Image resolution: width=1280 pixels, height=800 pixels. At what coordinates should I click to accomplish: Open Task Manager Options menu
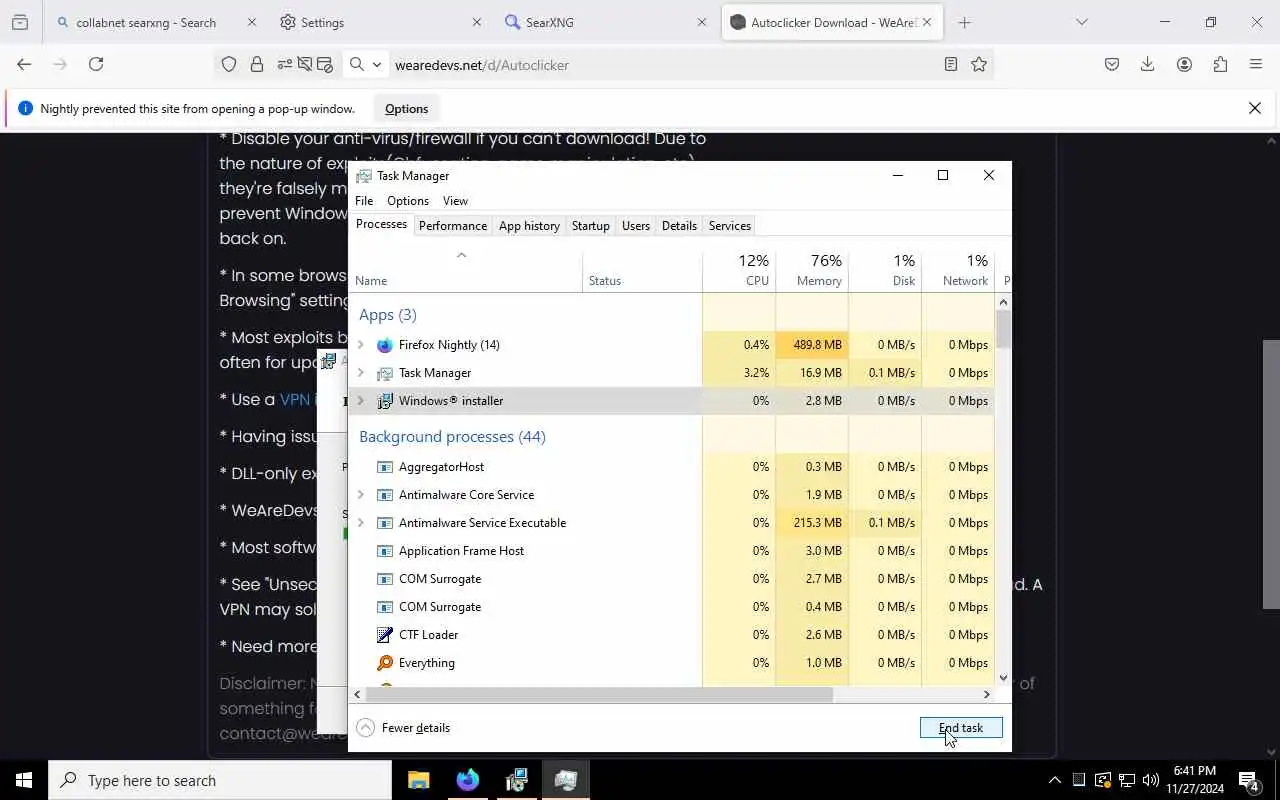(408, 201)
